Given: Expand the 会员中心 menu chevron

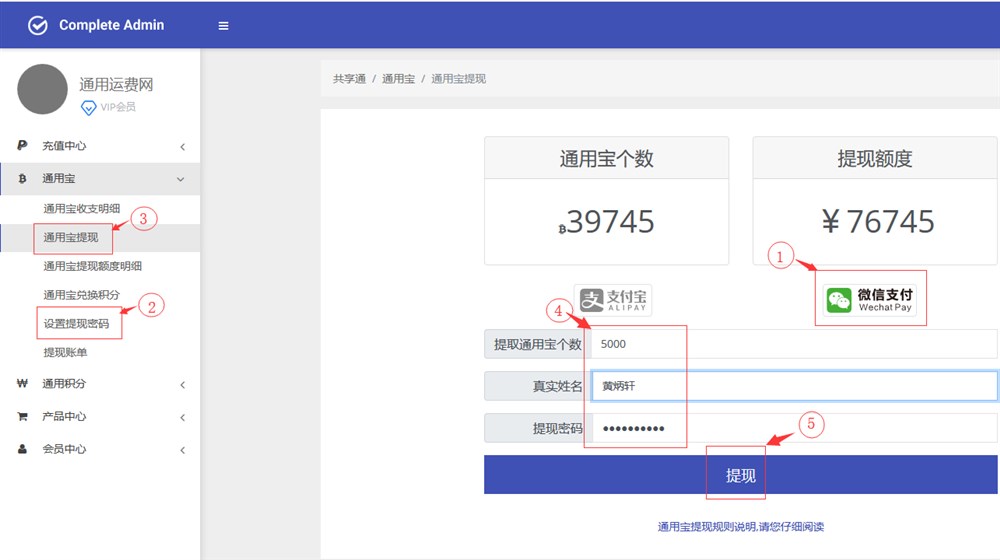Looking at the screenshot, I should pyautogui.click(x=182, y=450).
